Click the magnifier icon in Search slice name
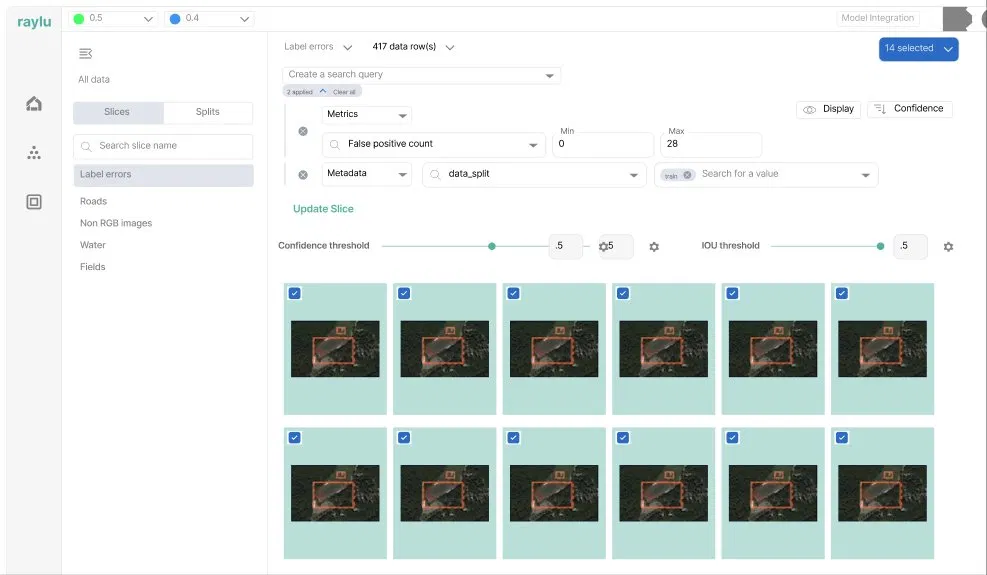 [86, 146]
